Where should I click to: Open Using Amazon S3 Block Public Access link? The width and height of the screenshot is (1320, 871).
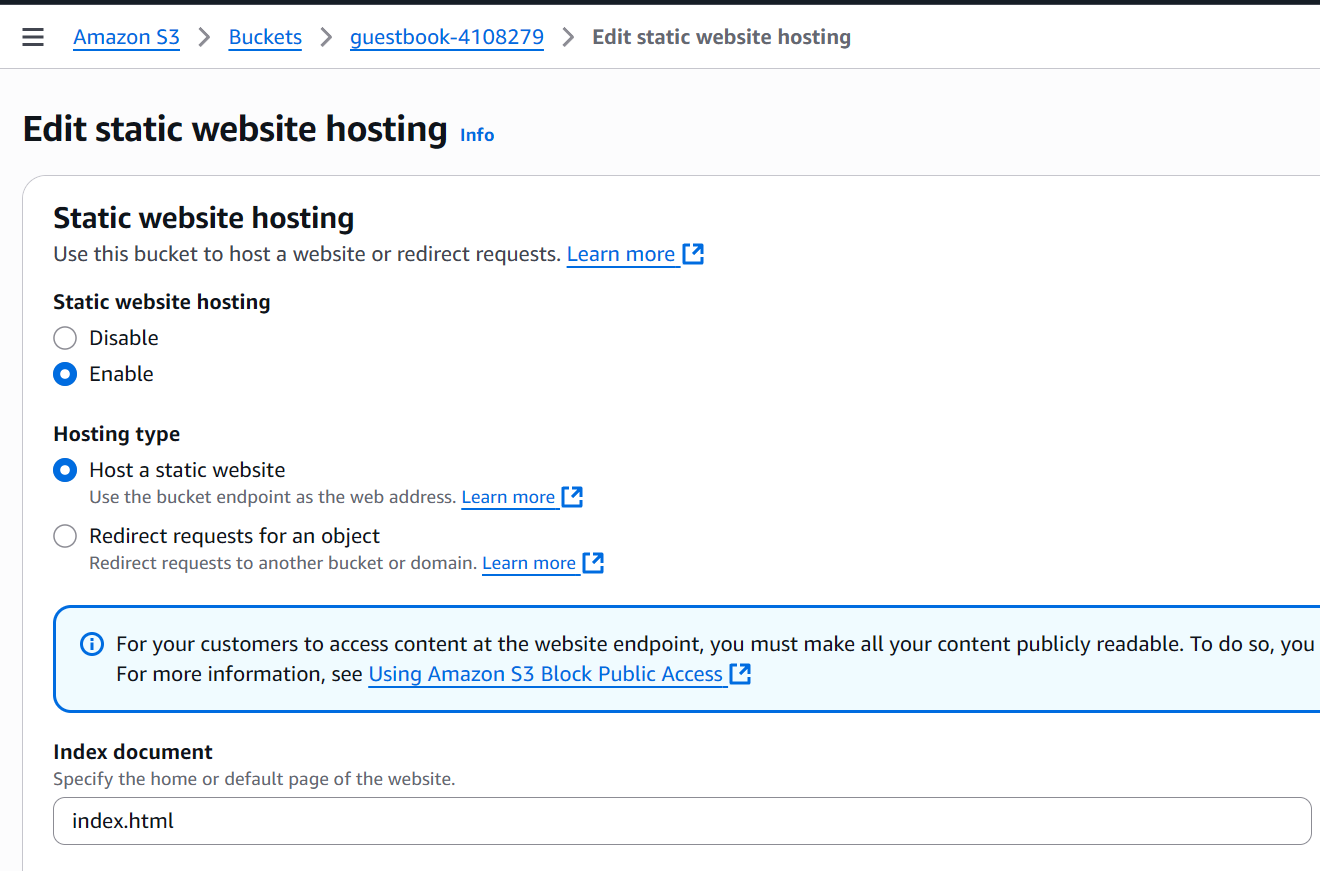(545, 674)
